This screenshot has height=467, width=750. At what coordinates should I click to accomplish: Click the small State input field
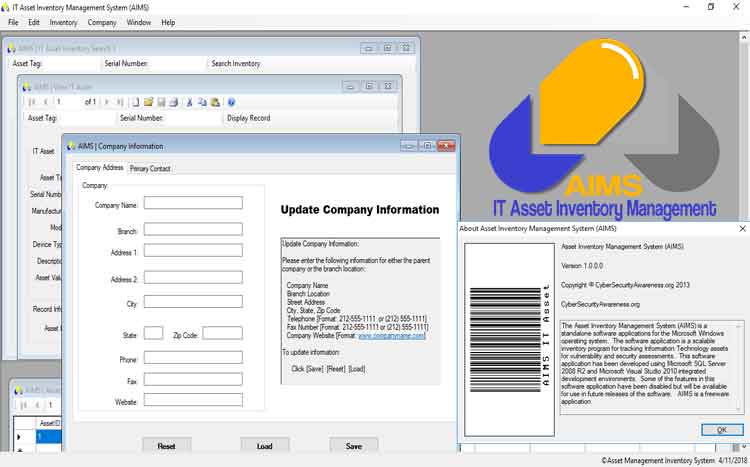pyautogui.click(x=153, y=333)
